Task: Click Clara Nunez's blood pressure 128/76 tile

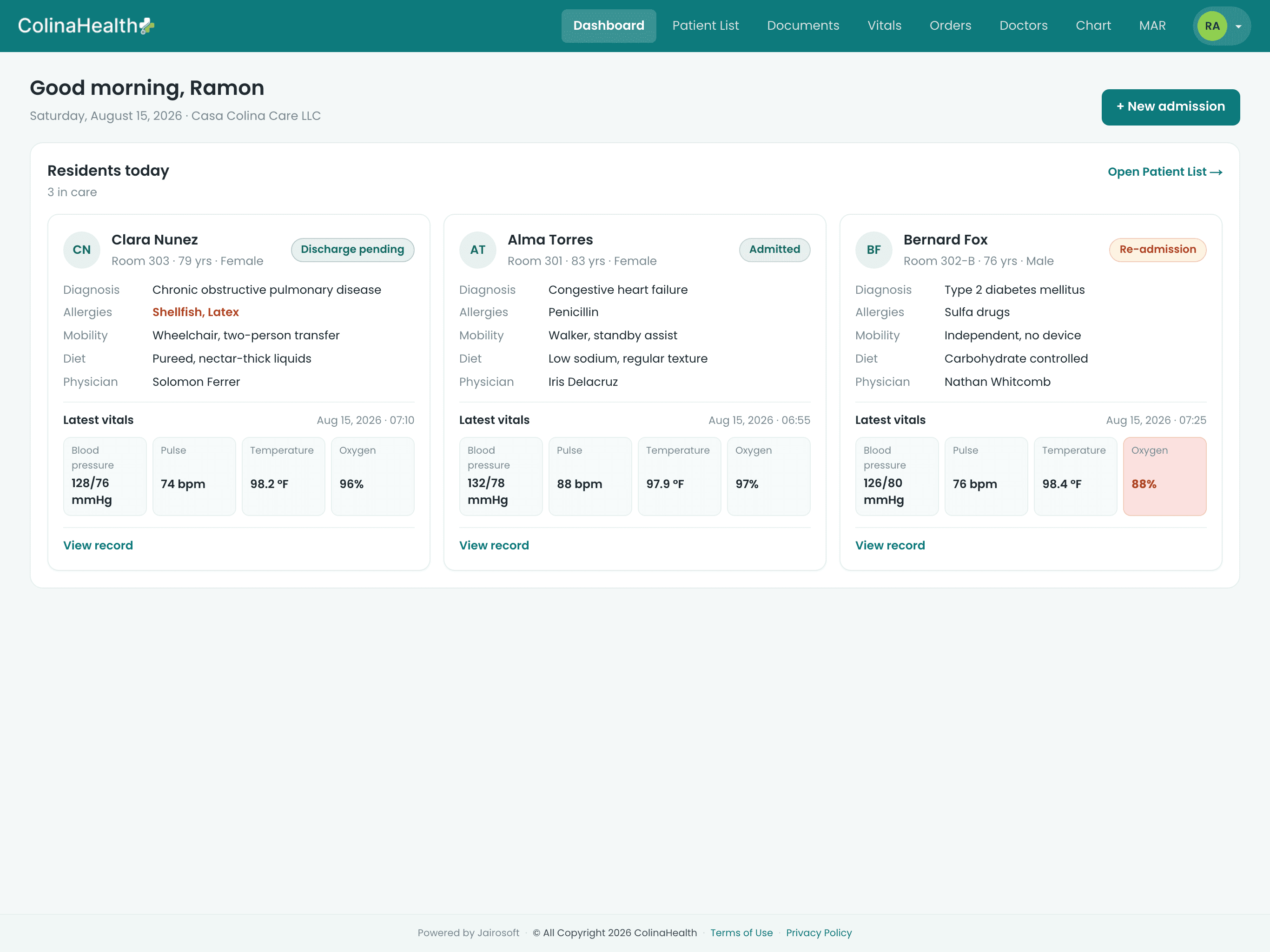Action: [x=105, y=476]
